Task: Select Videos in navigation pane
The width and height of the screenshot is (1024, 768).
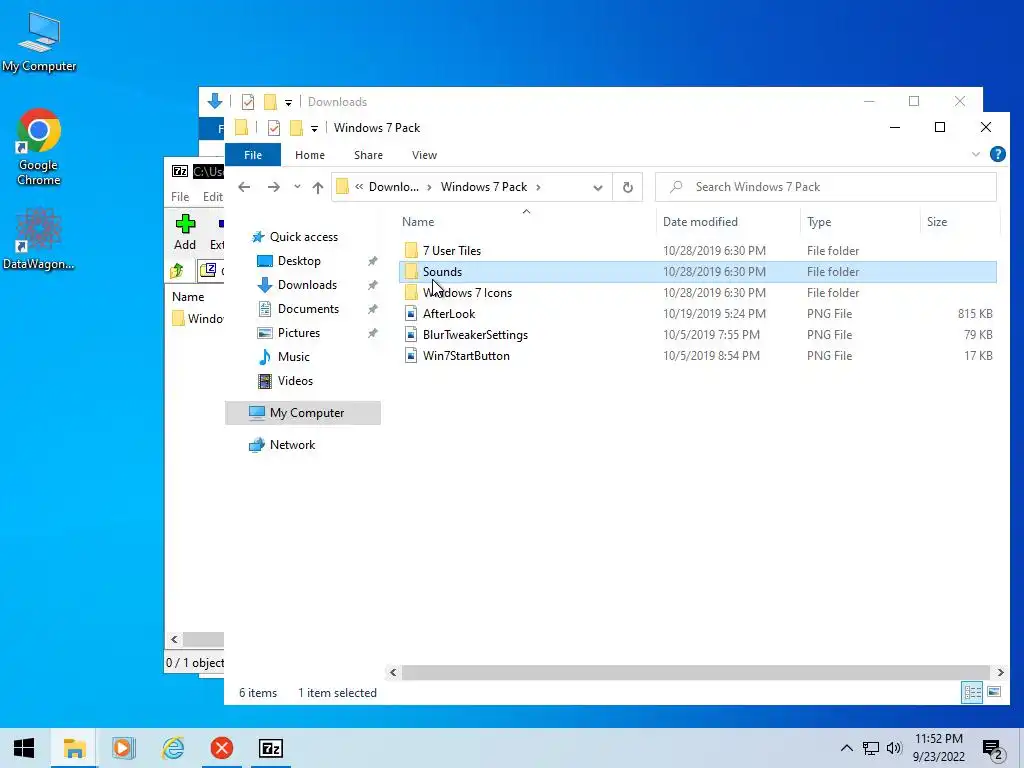Action: [x=295, y=381]
